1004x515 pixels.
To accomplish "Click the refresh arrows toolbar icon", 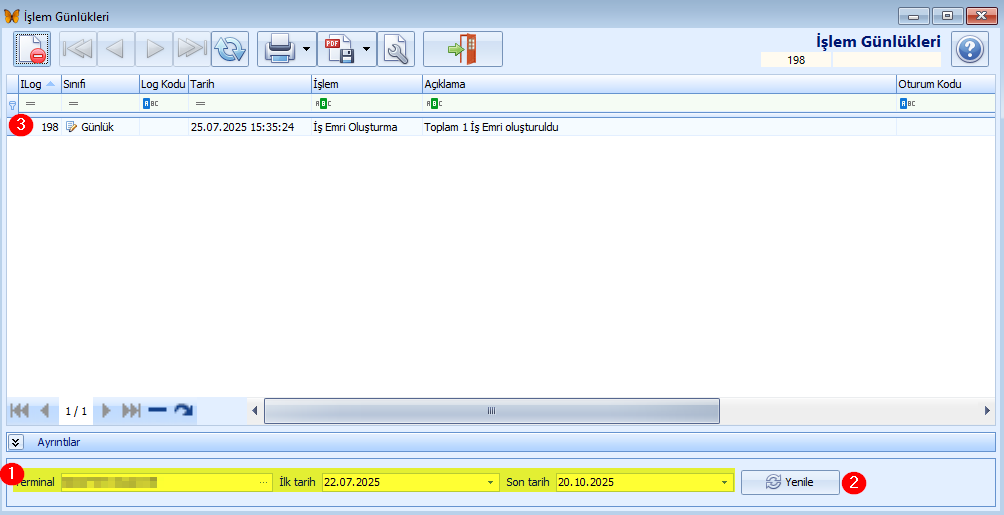I will (x=230, y=49).
